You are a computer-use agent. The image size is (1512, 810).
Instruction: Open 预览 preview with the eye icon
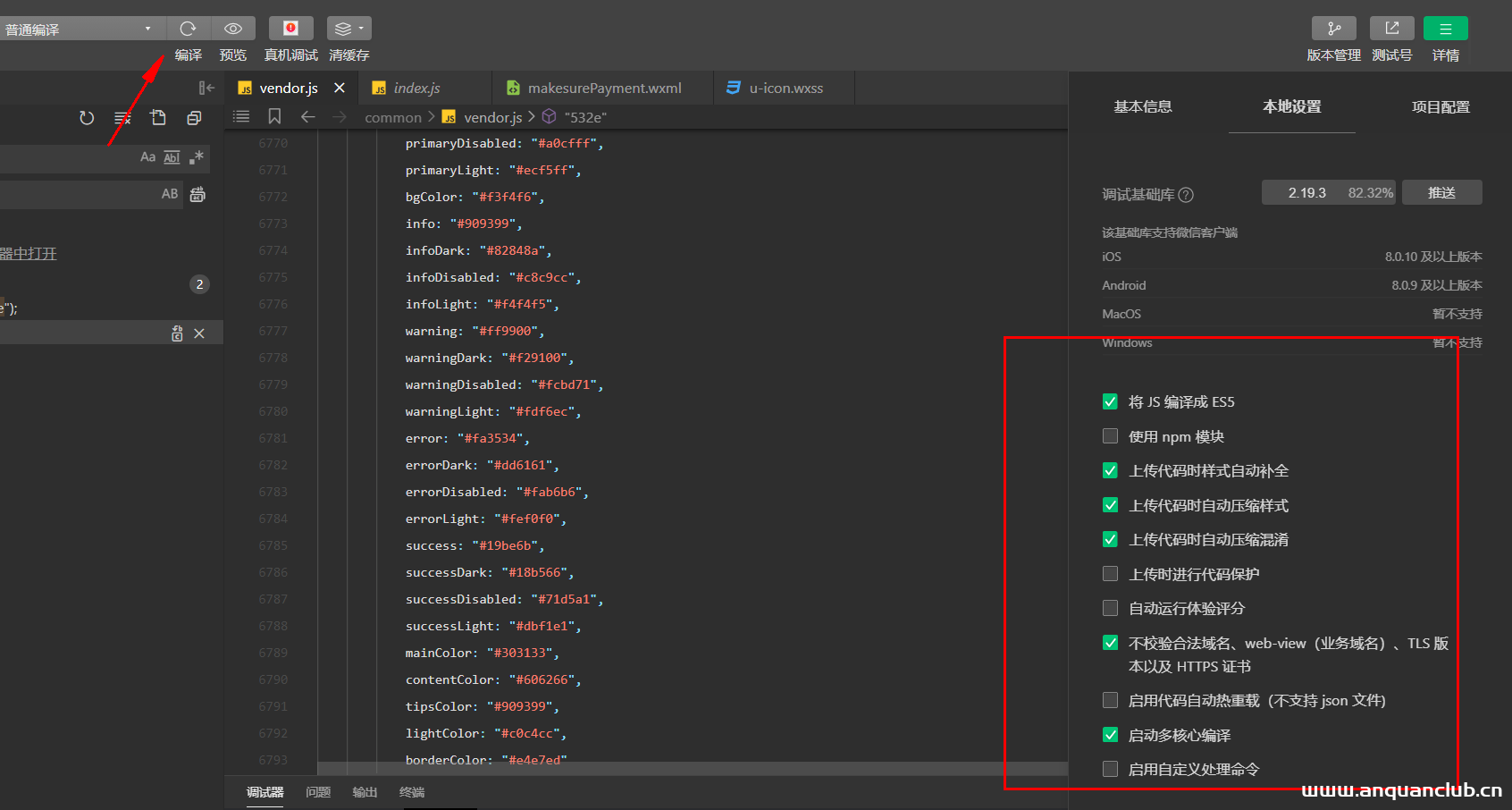click(233, 29)
